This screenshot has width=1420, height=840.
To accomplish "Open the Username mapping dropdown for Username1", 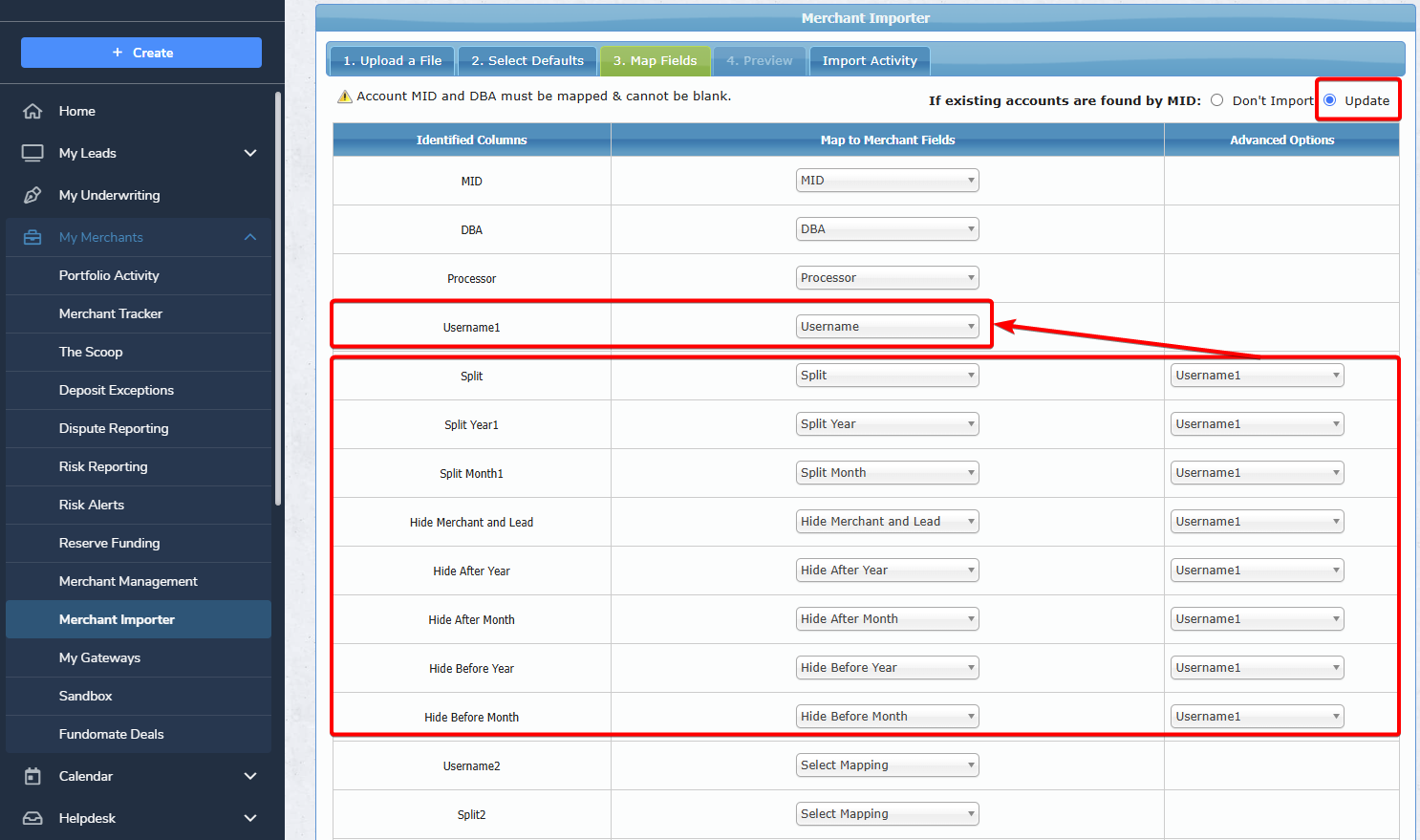I will click(x=888, y=327).
